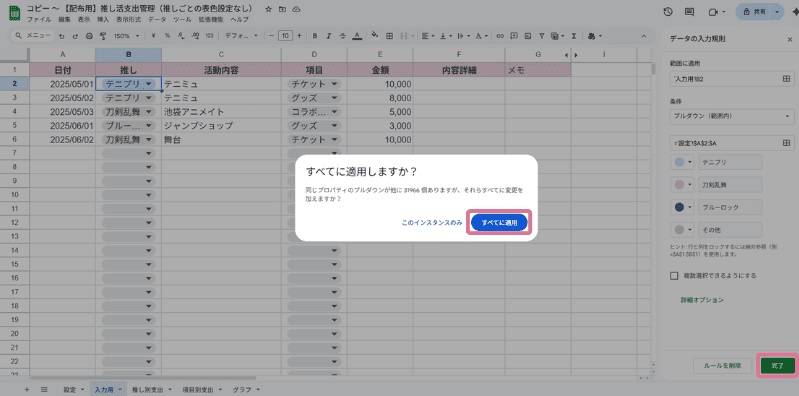Apply yen currency format

coord(153,36)
